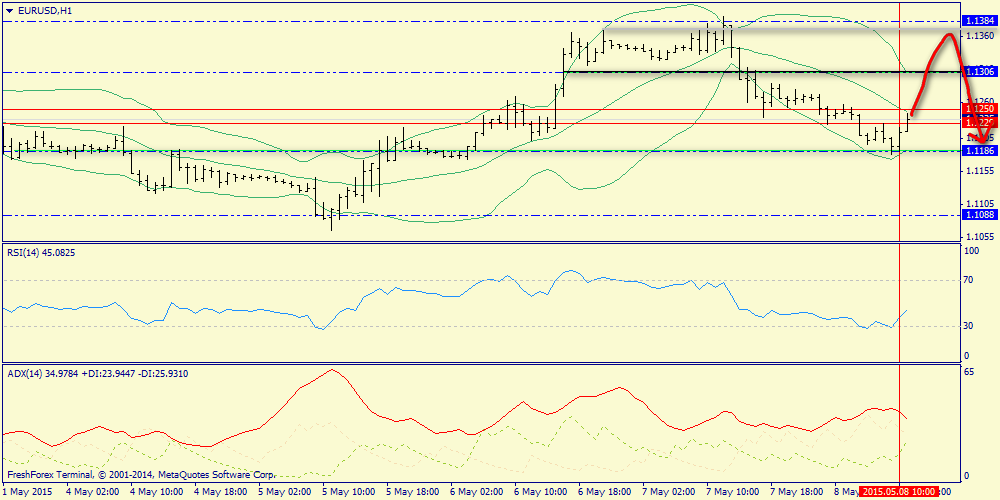Screen dimensions: 1000x500
Task: Click the FreshForex Terminal copyright text
Action: pyautogui.click(x=140, y=475)
